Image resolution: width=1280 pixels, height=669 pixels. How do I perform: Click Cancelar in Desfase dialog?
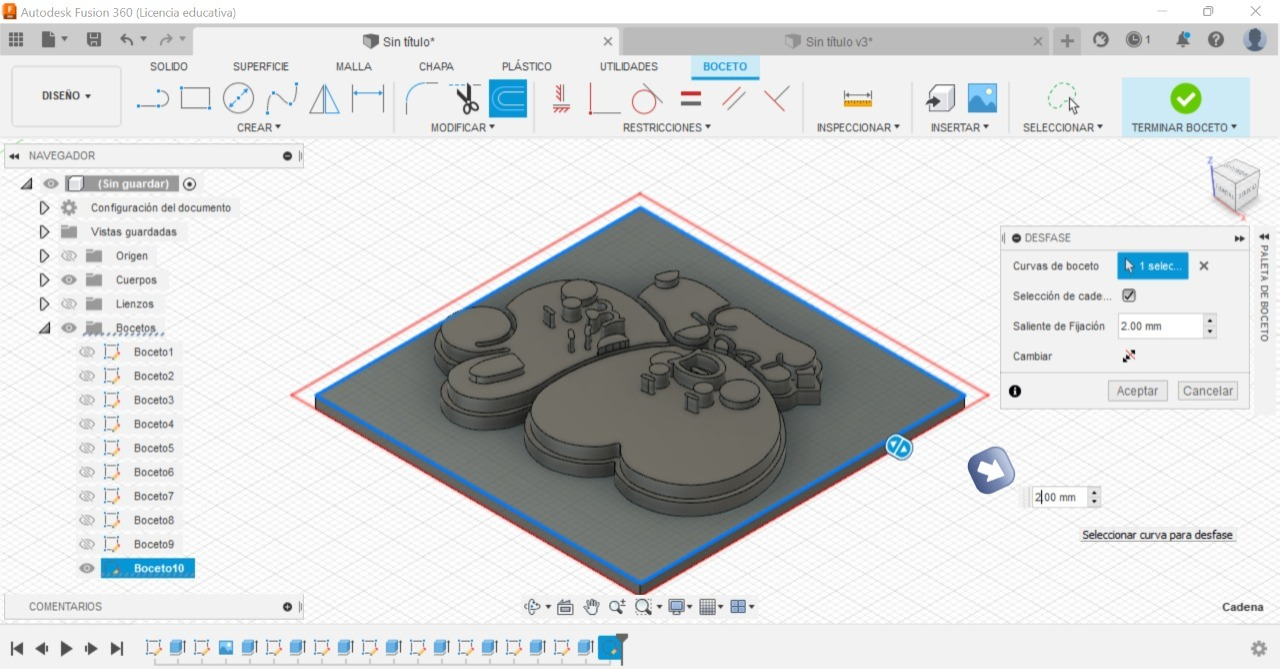click(1208, 391)
